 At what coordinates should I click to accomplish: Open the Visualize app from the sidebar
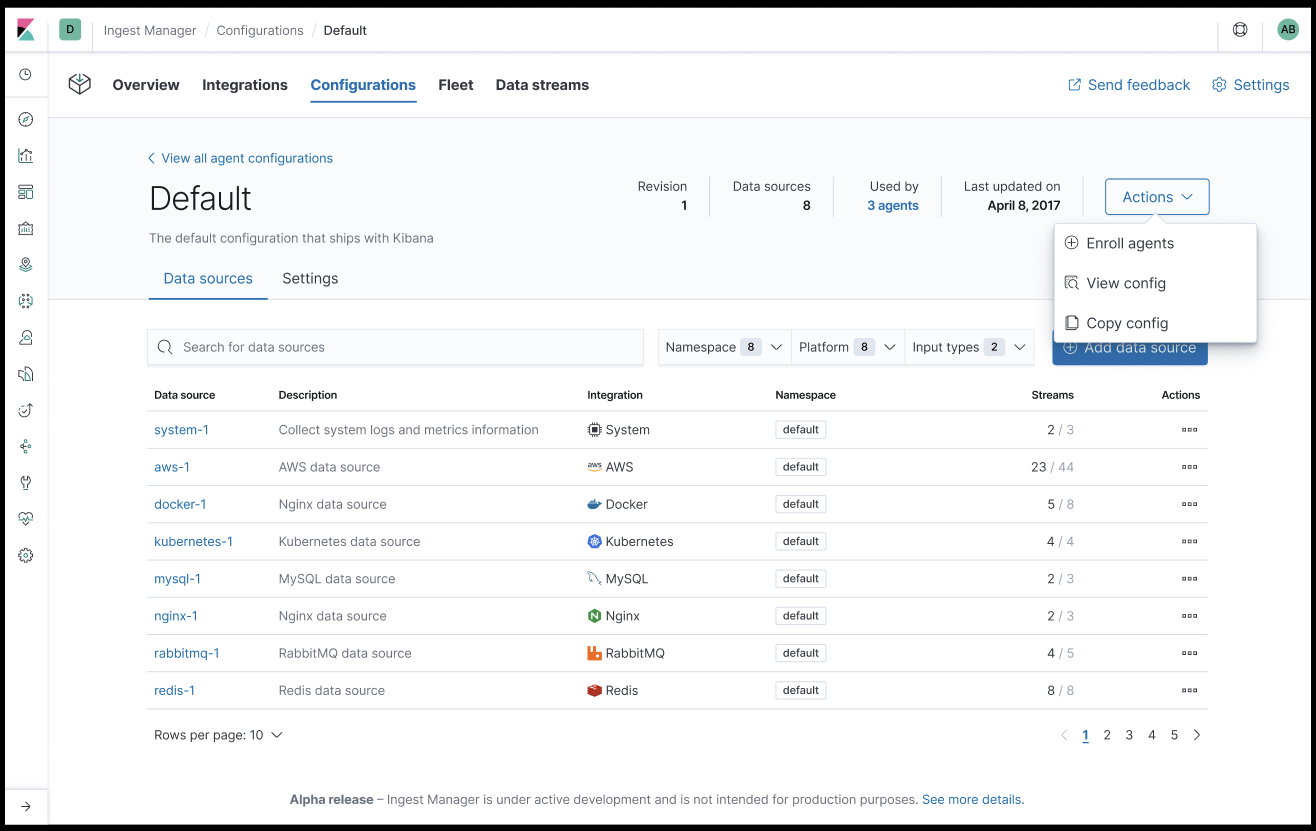[x=25, y=155]
